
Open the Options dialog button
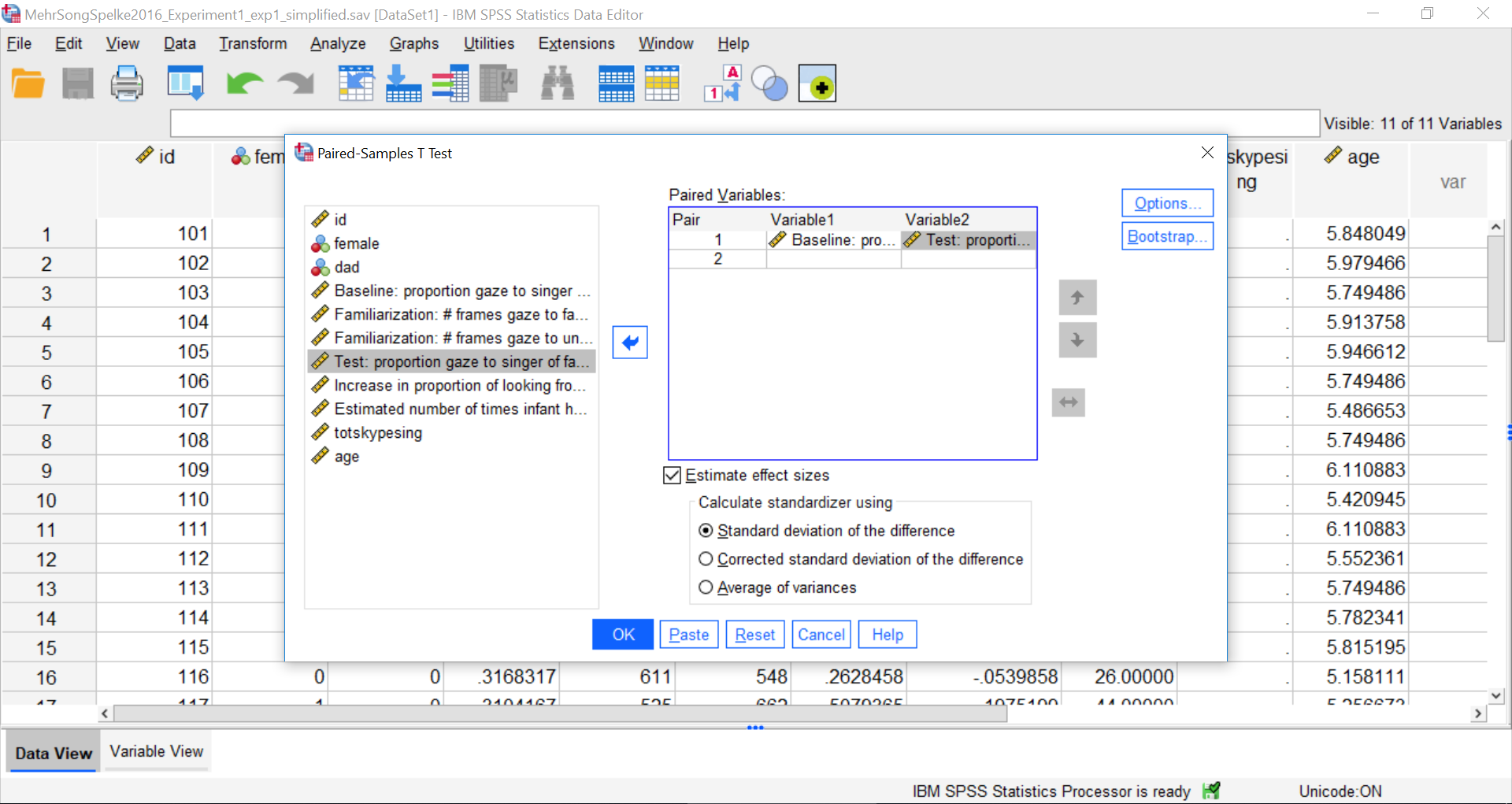coord(1167,203)
